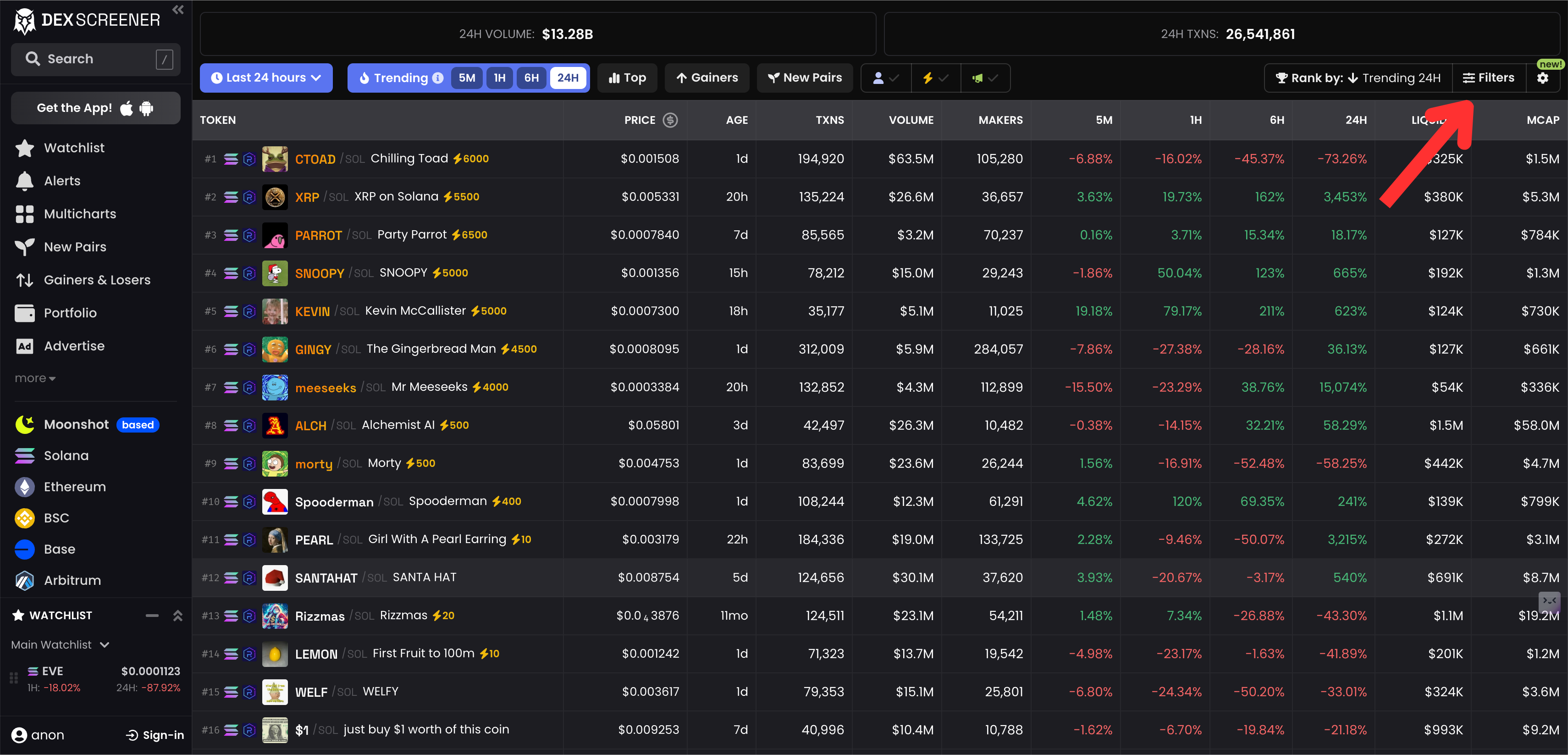
Task: Open the Main Watchlist dropdown
Action: click(x=60, y=645)
